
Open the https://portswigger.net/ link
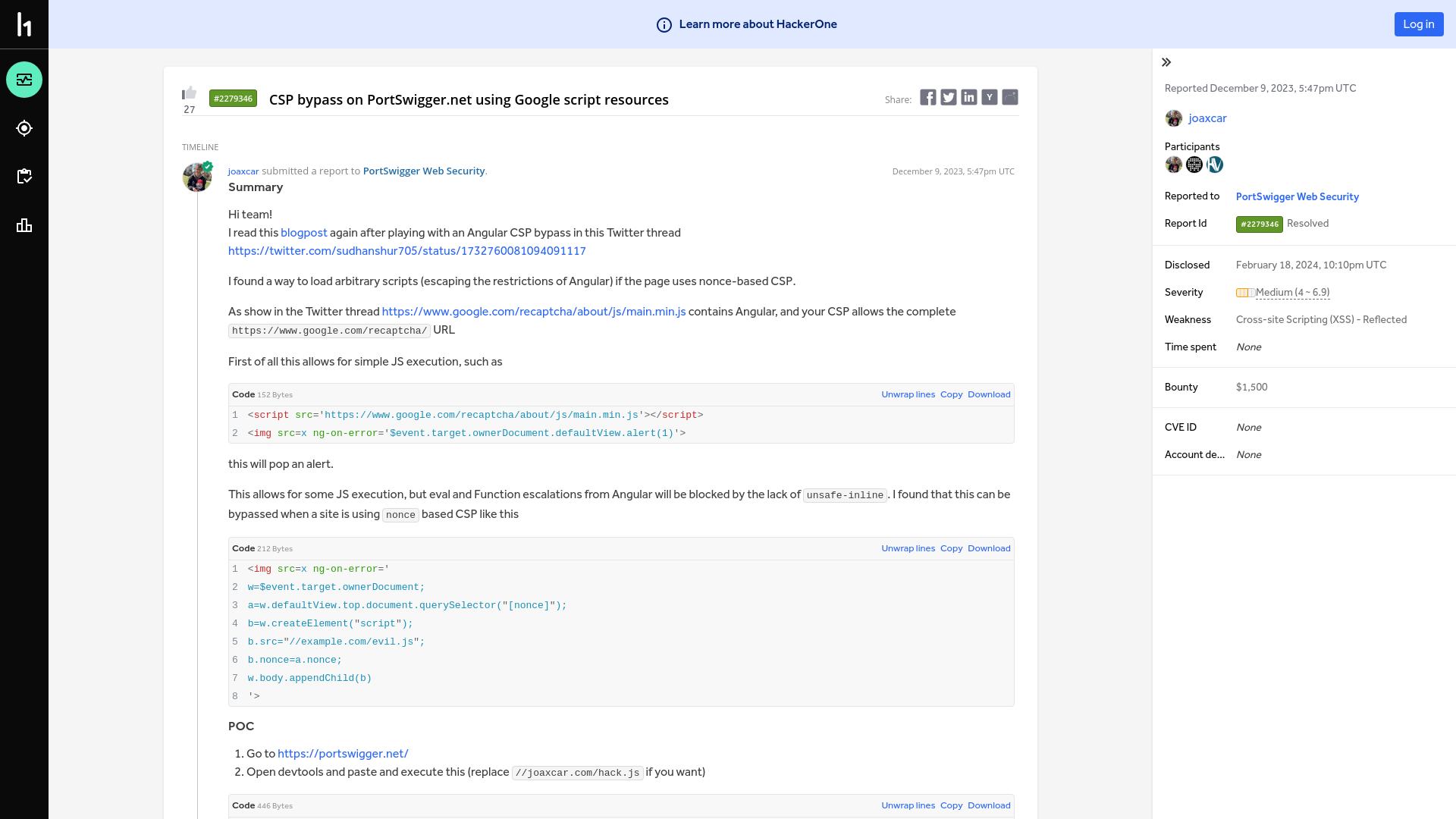click(343, 754)
